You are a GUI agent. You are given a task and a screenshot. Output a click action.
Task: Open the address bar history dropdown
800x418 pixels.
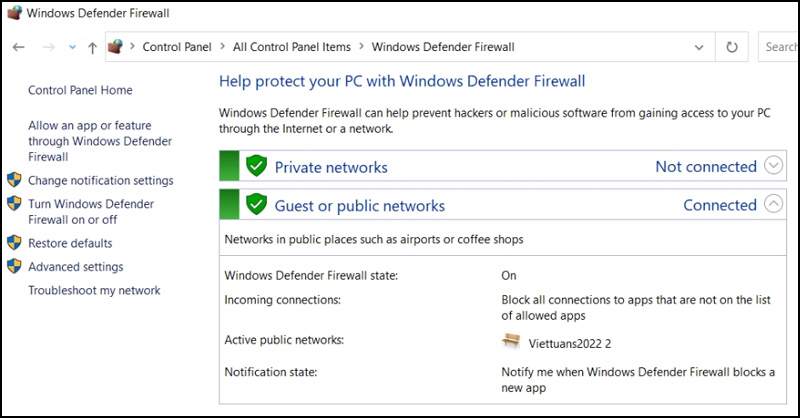699,47
